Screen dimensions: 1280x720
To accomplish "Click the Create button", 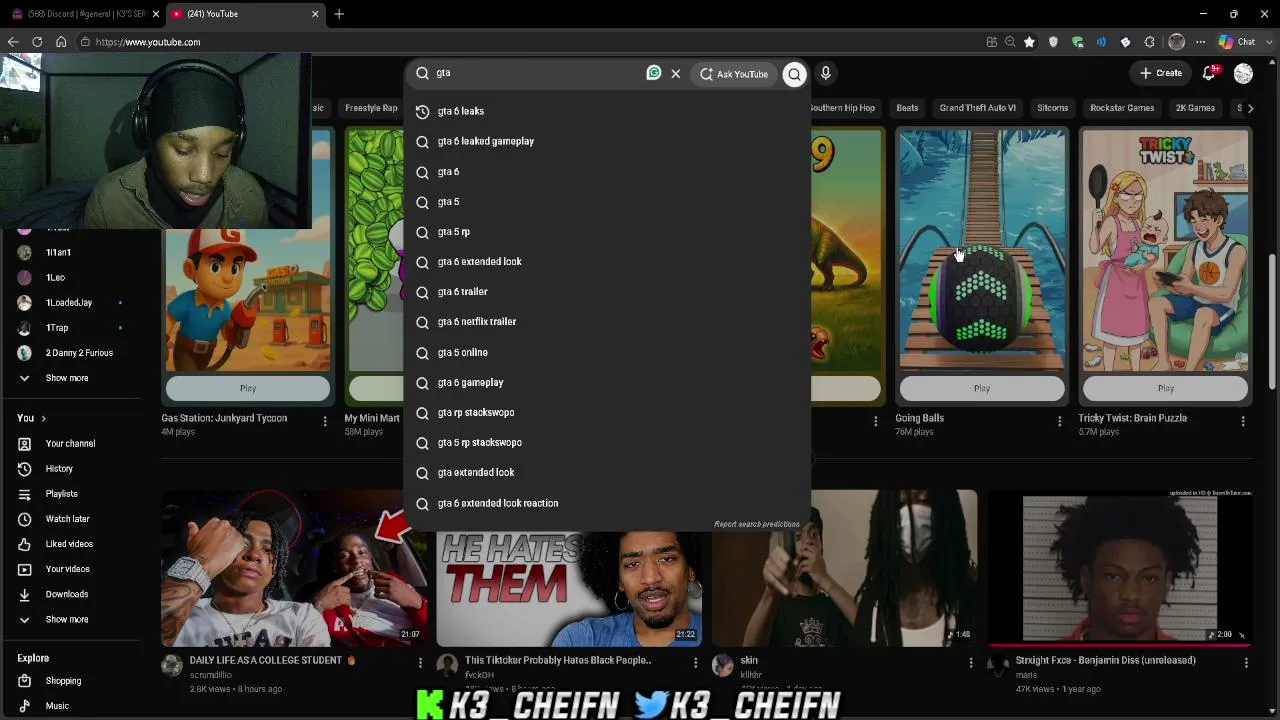I will tap(1161, 73).
